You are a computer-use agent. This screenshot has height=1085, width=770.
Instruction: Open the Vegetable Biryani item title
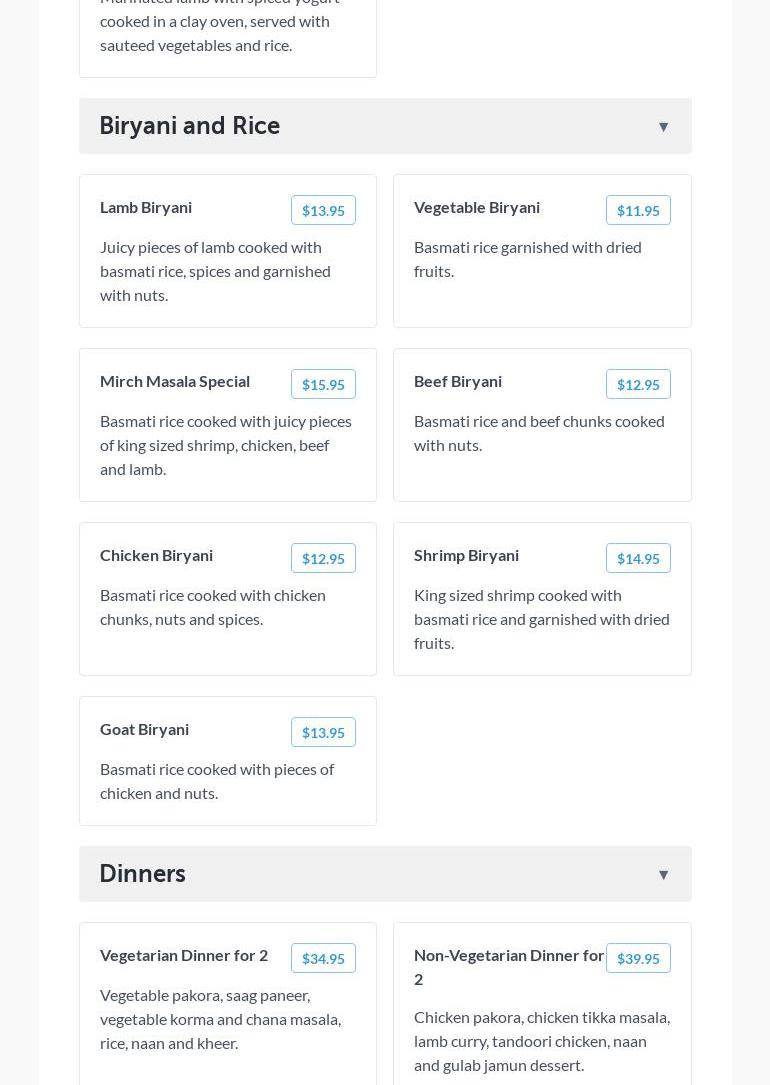[x=477, y=207]
